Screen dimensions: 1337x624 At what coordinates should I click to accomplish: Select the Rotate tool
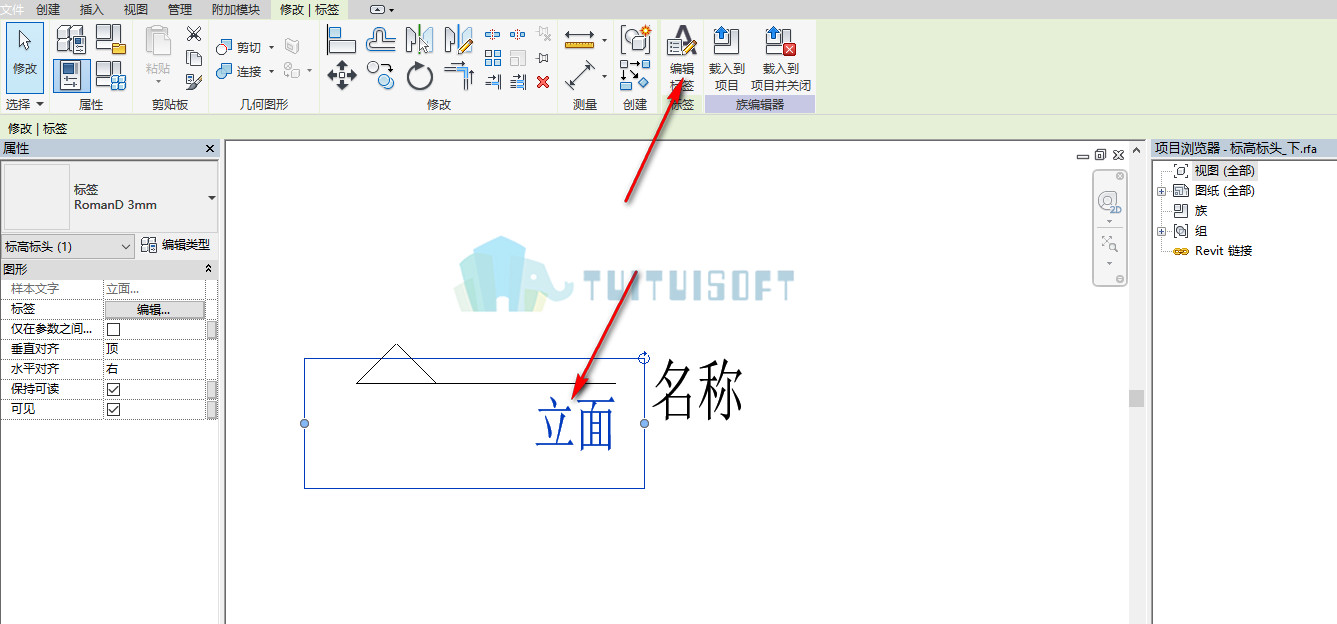(x=420, y=76)
